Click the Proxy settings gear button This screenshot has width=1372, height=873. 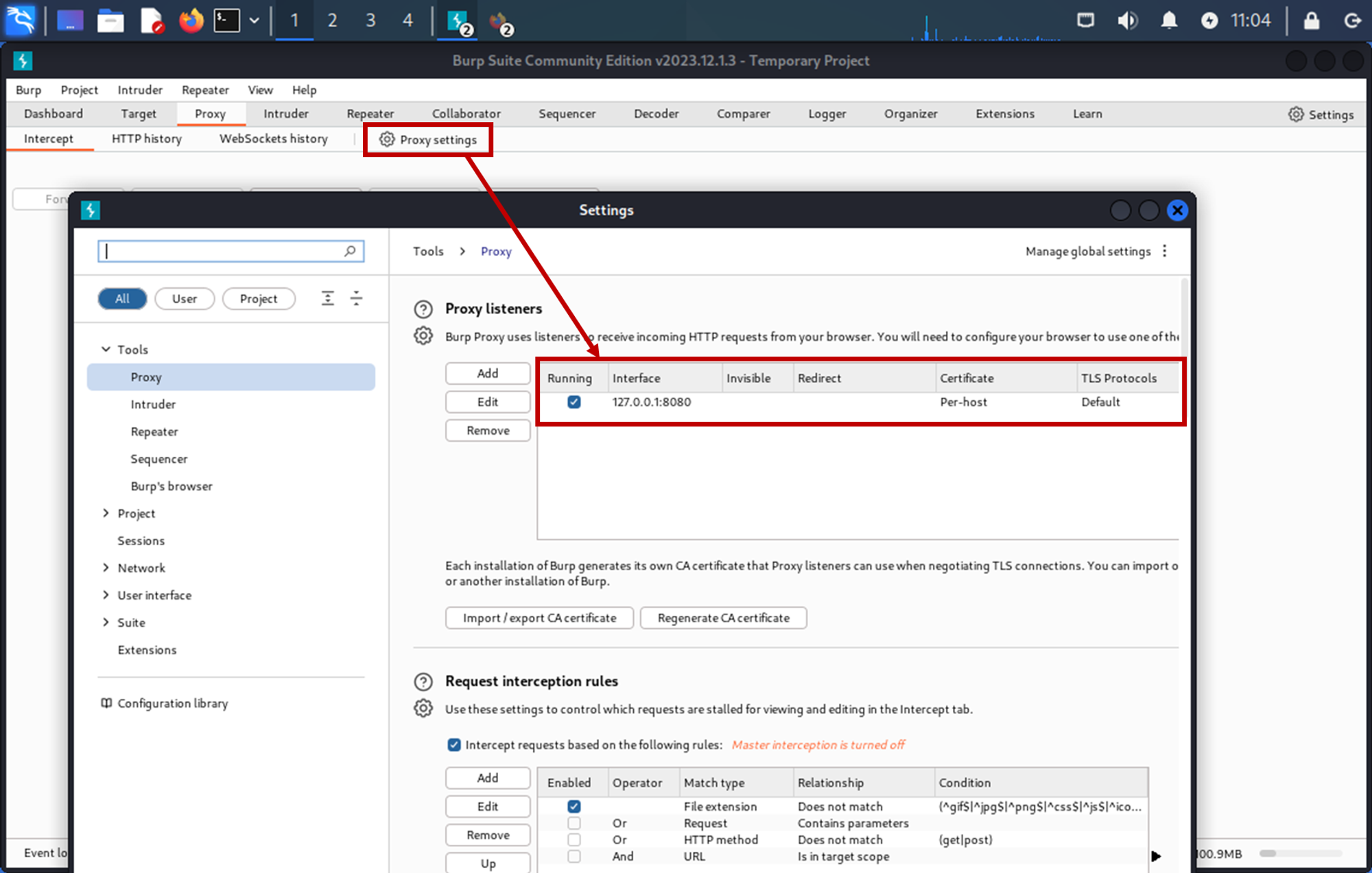(428, 139)
